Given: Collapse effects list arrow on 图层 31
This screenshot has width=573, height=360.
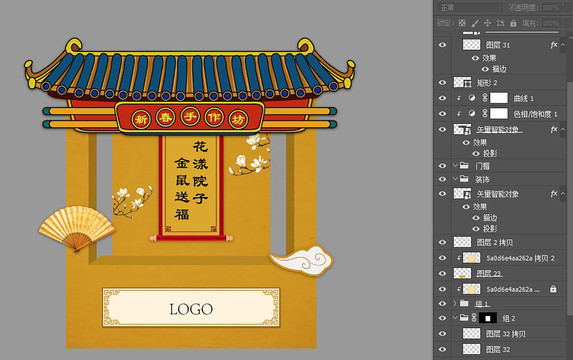Looking at the screenshot, I should click(x=563, y=45).
